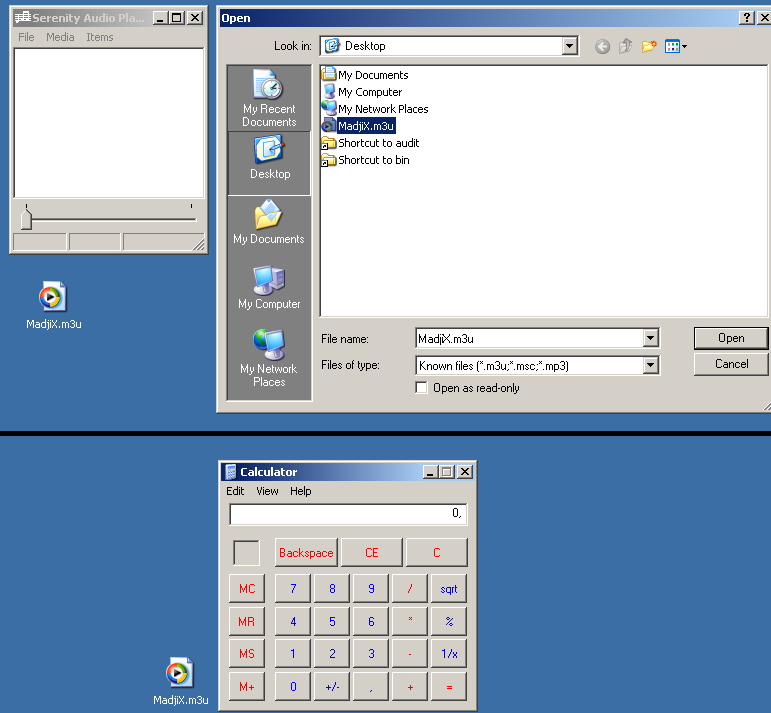Select My Computer in the places bar
The image size is (771, 713).
pos(269,287)
